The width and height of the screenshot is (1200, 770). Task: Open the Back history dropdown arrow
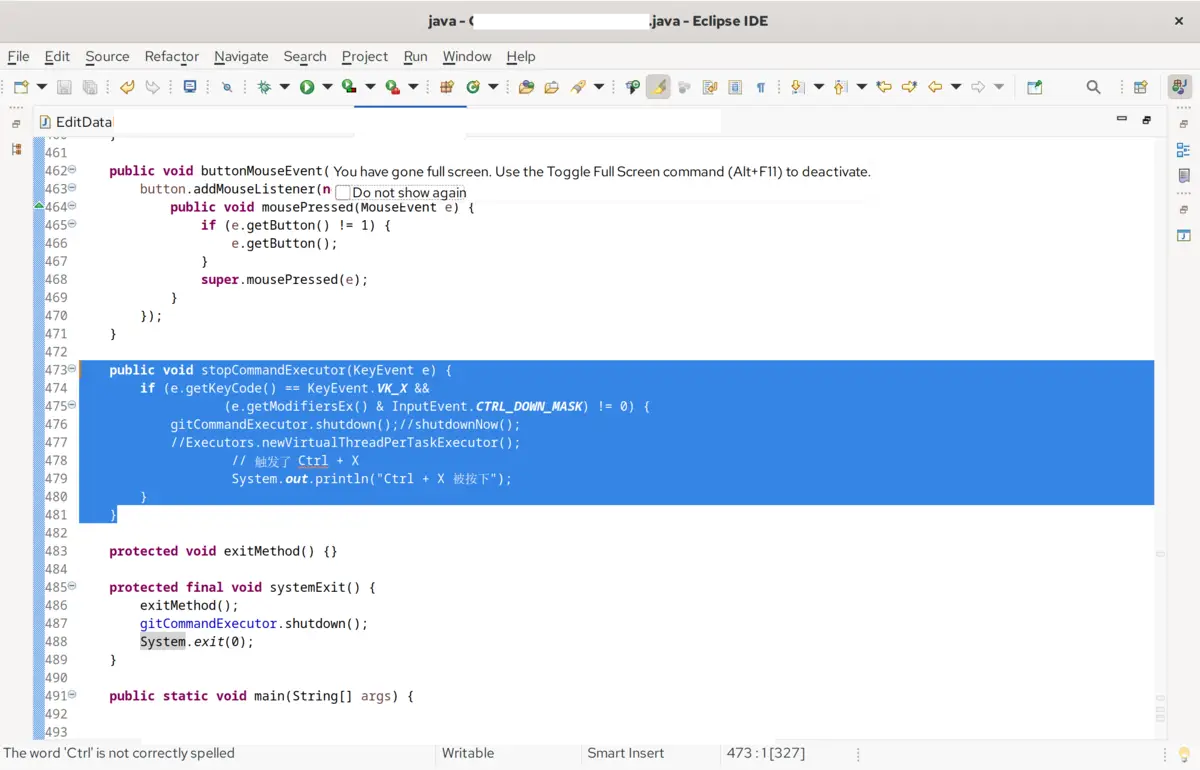(x=956, y=87)
